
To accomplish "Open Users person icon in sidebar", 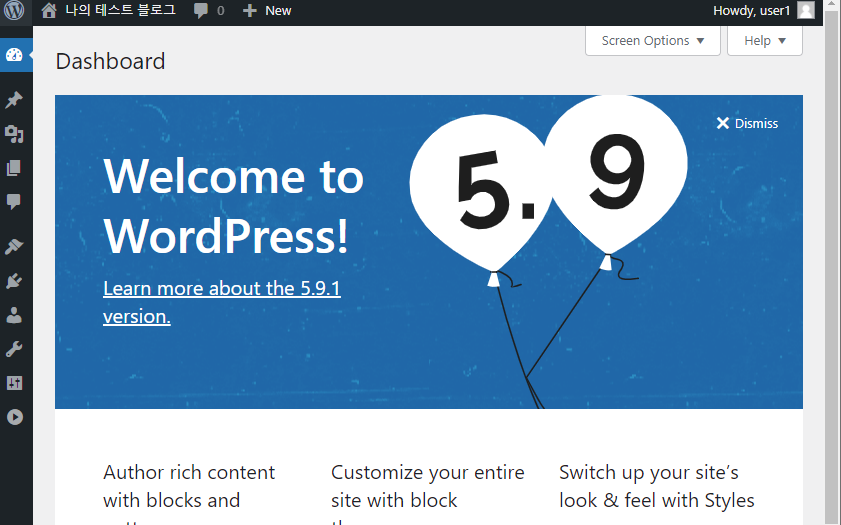I will pos(14,315).
